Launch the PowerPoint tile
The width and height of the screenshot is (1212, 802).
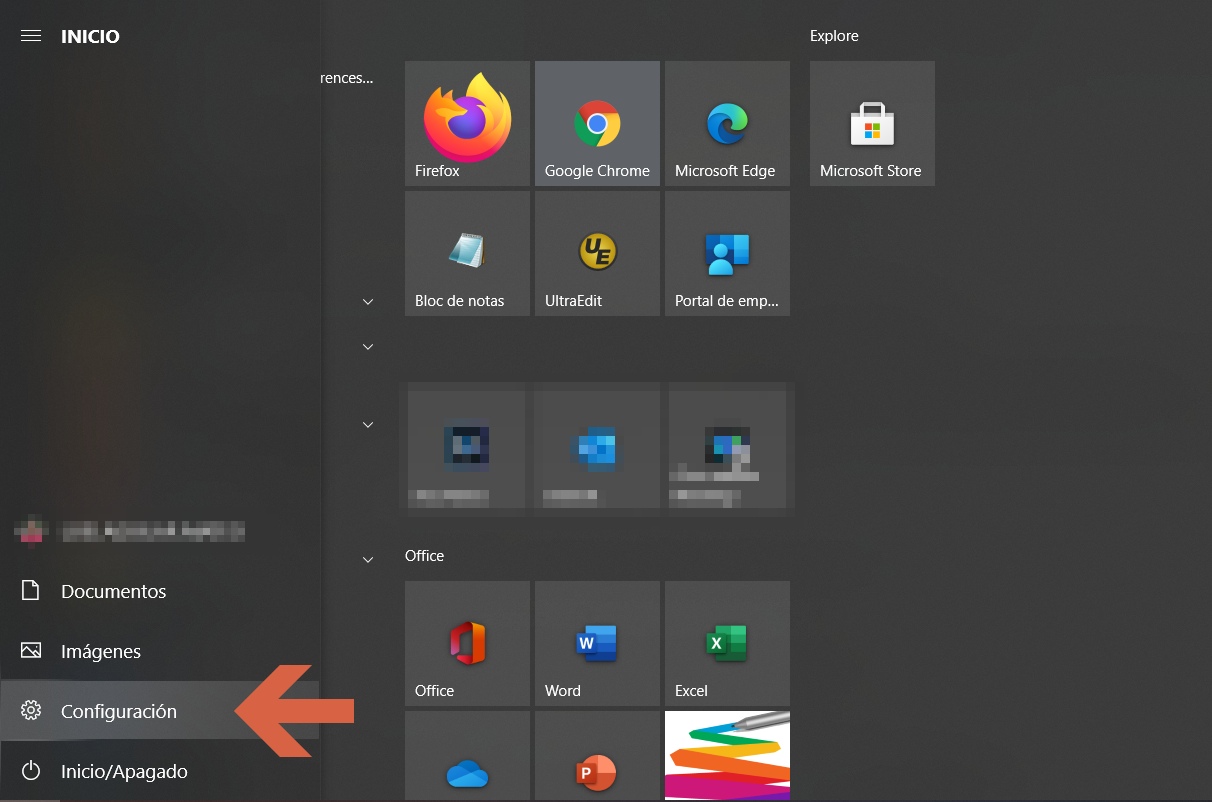[x=597, y=756]
